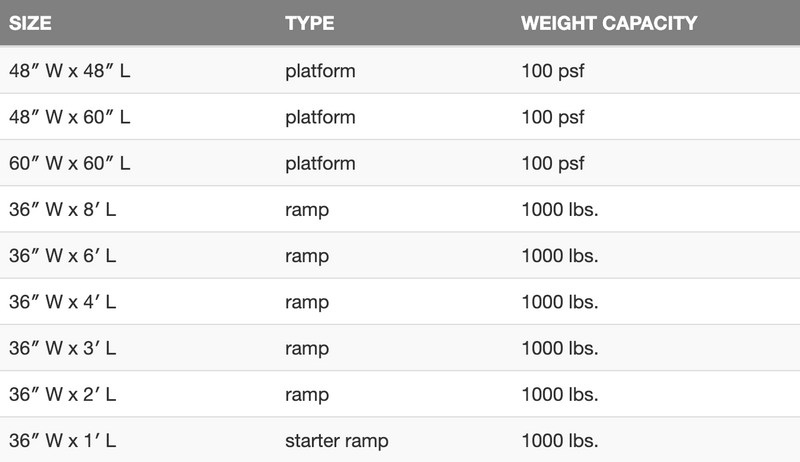Click platform type in 60″ x 60″ row

pyautogui.click(x=320, y=163)
